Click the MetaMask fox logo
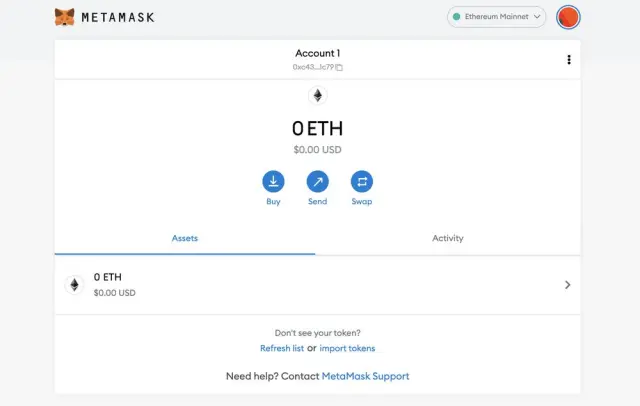Image resolution: width=640 pixels, height=406 pixels. point(64,17)
